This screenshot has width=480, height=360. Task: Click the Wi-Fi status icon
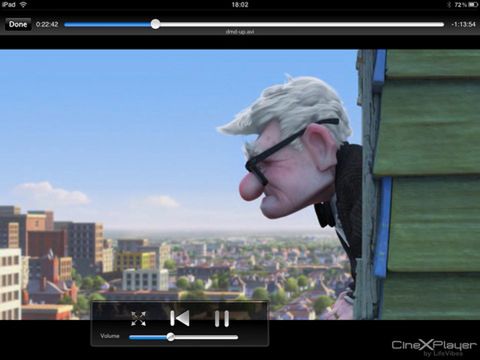click(x=23, y=5)
